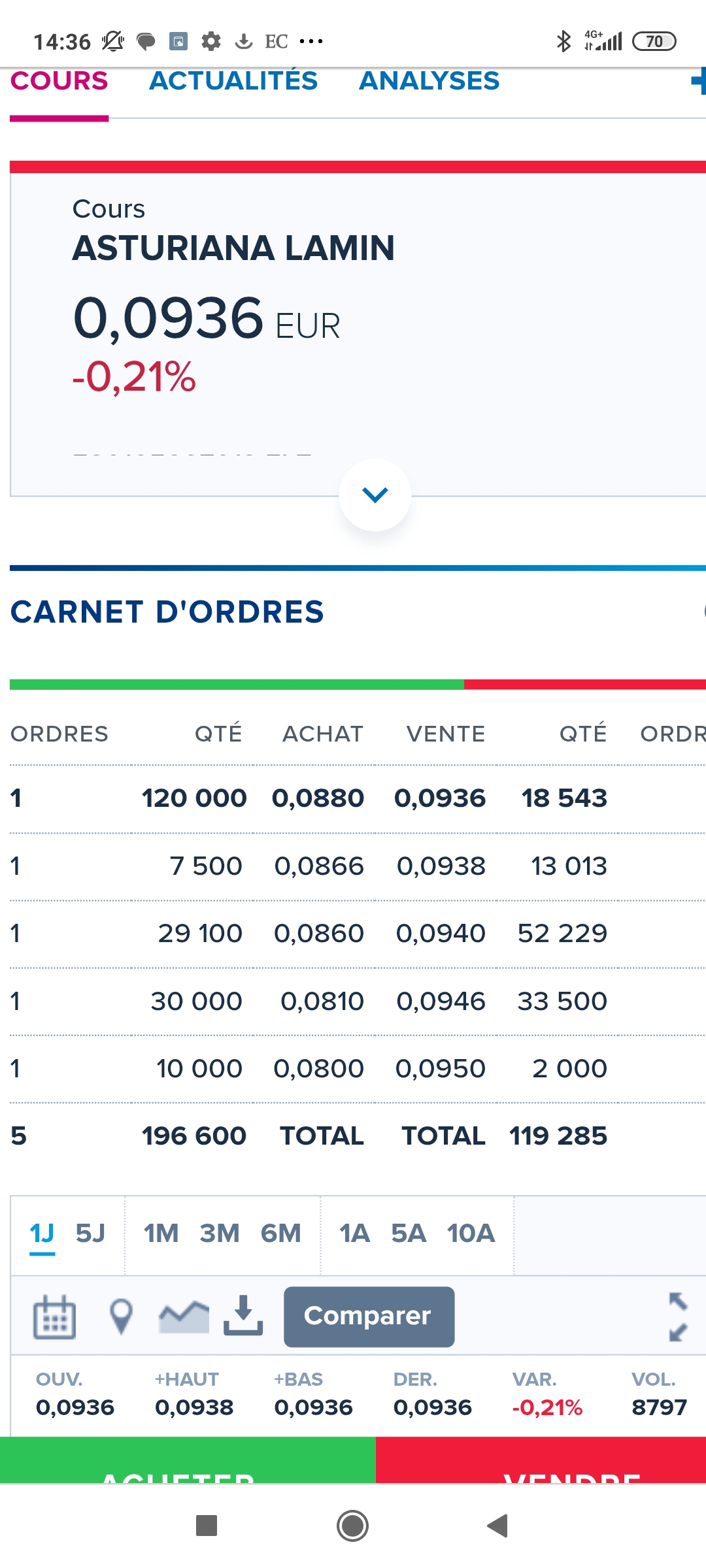The image size is (706, 1568).
Task: Expand the Cours details chevron
Action: click(375, 495)
